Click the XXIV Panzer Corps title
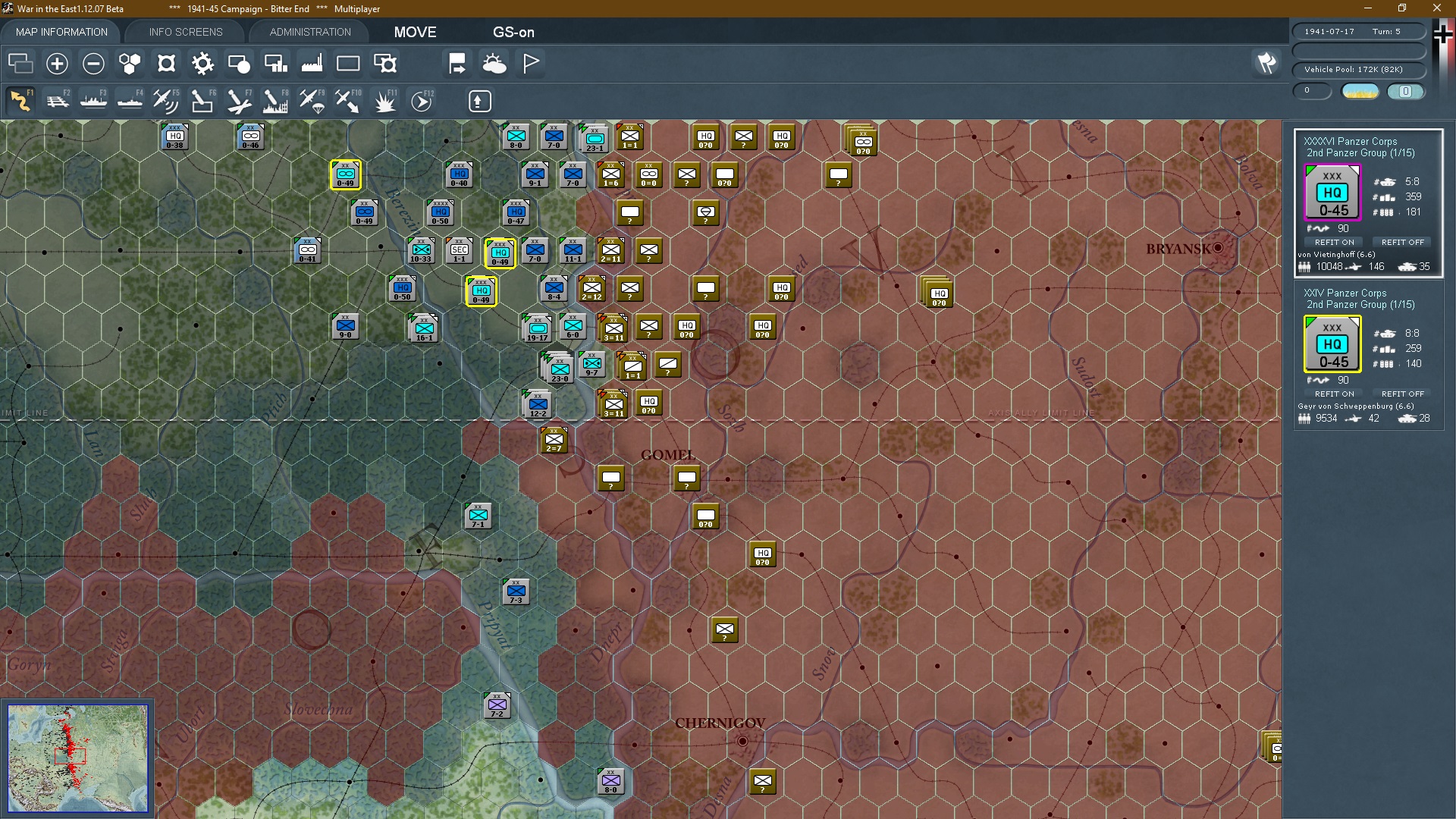This screenshot has width=1456, height=819. (x=1345, y=293)
